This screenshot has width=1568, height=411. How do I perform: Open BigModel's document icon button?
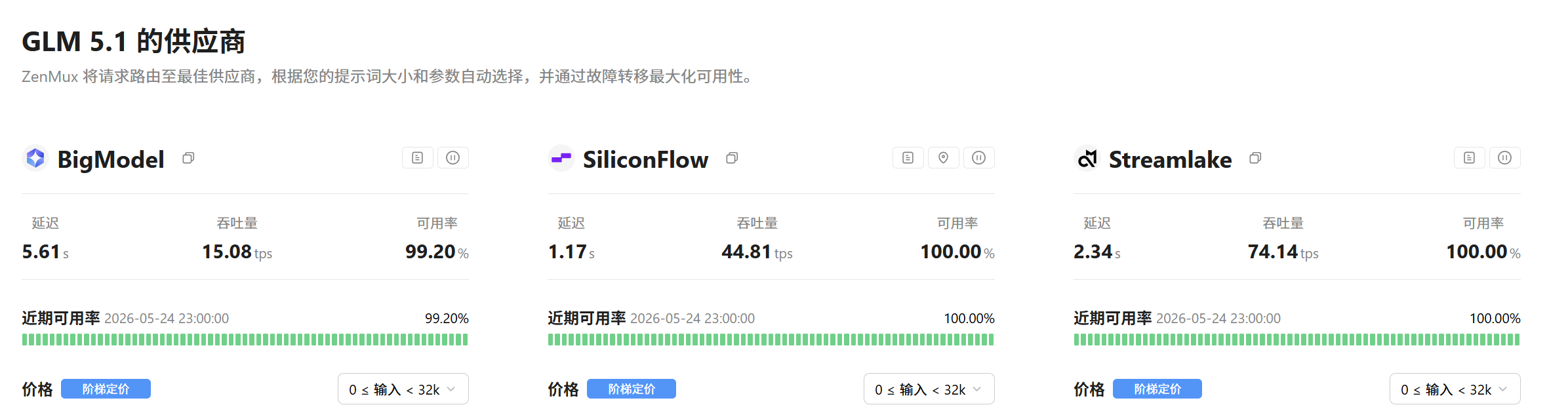(418, 158)
